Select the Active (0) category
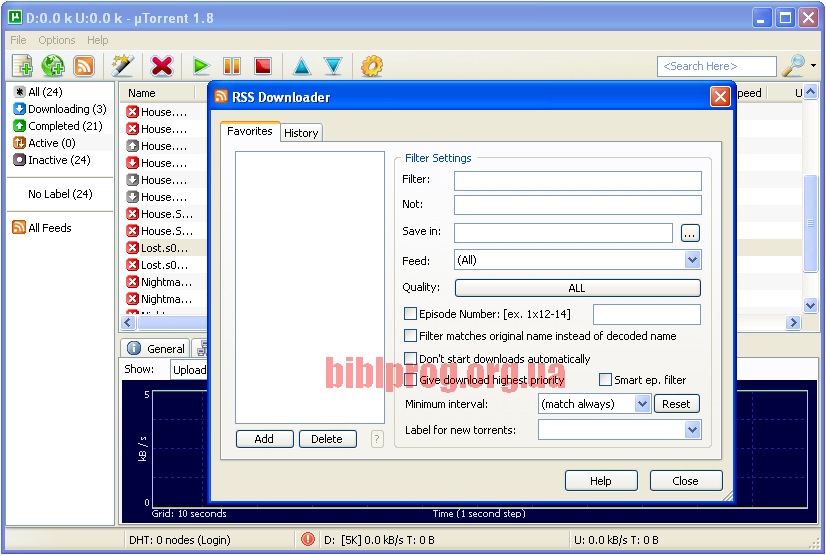Image resolution: width=826 pixels, height=556 pixels. point(45,143)
